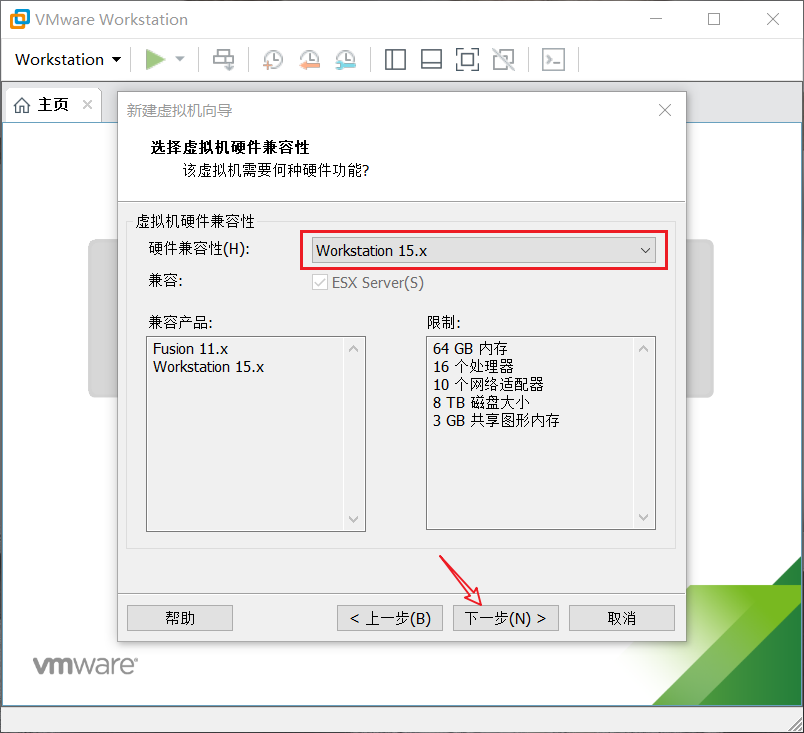Image resolution: width=804 pixels, height=733 pixels.
Task: Go back with 上一步(B) button
Action: (x=390, y=618)
